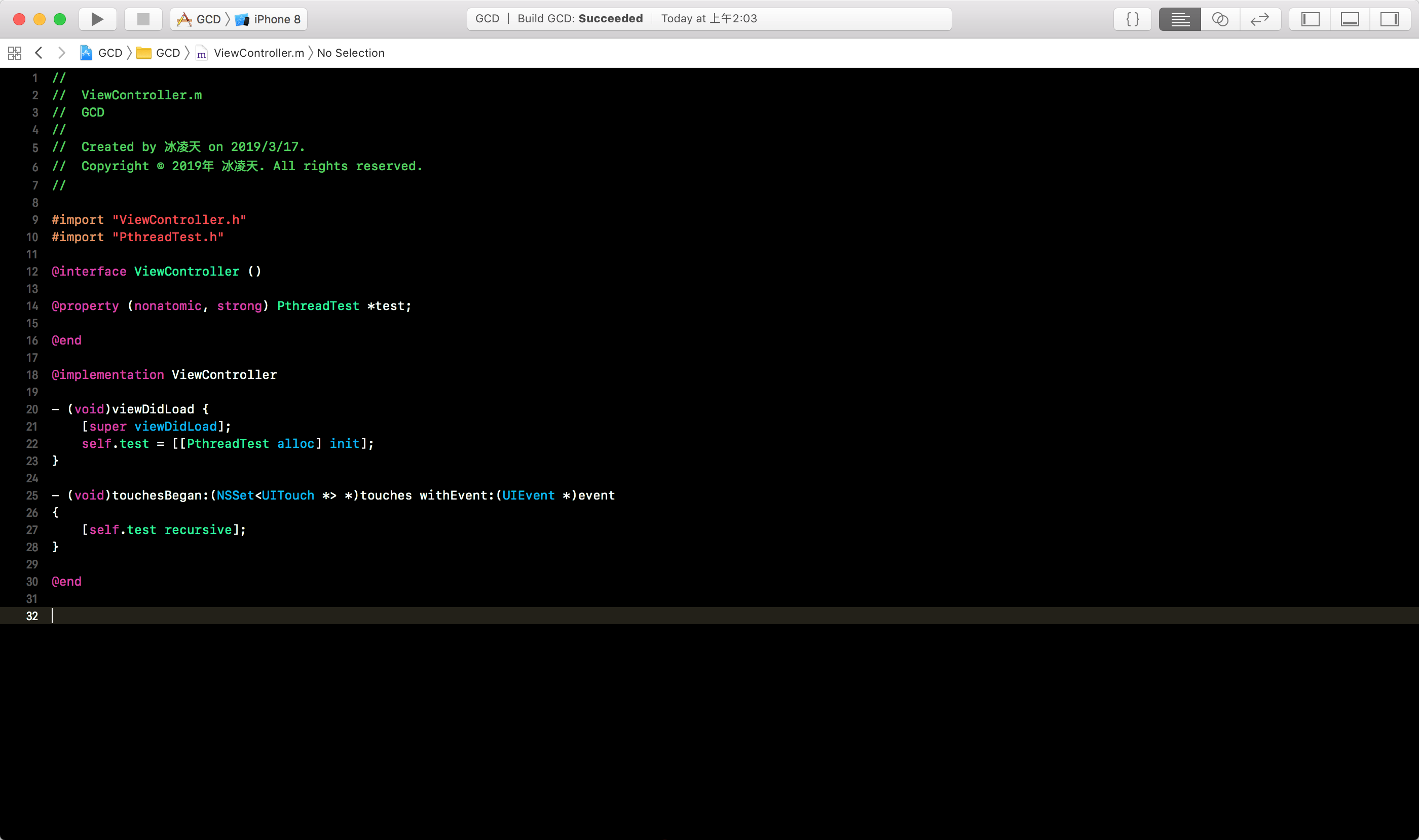The height and width of the screenshot is (840, 1419).
Task: Show the Assistant editor
Action: (x=1220, y=19)
